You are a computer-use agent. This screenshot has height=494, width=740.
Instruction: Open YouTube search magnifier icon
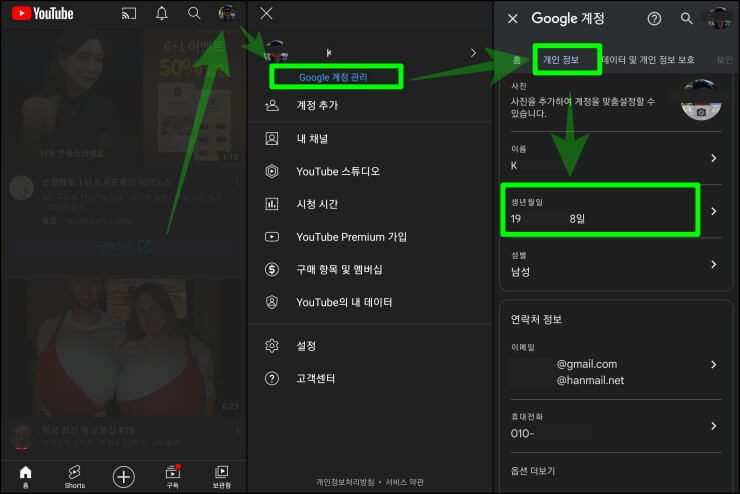(x=194, y=13)
